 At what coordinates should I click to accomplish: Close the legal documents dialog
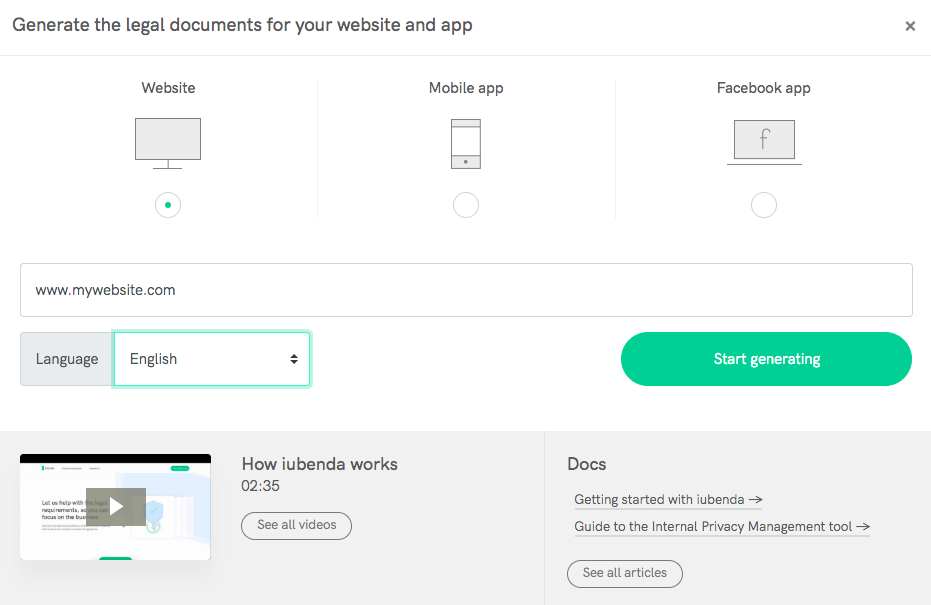910,27
